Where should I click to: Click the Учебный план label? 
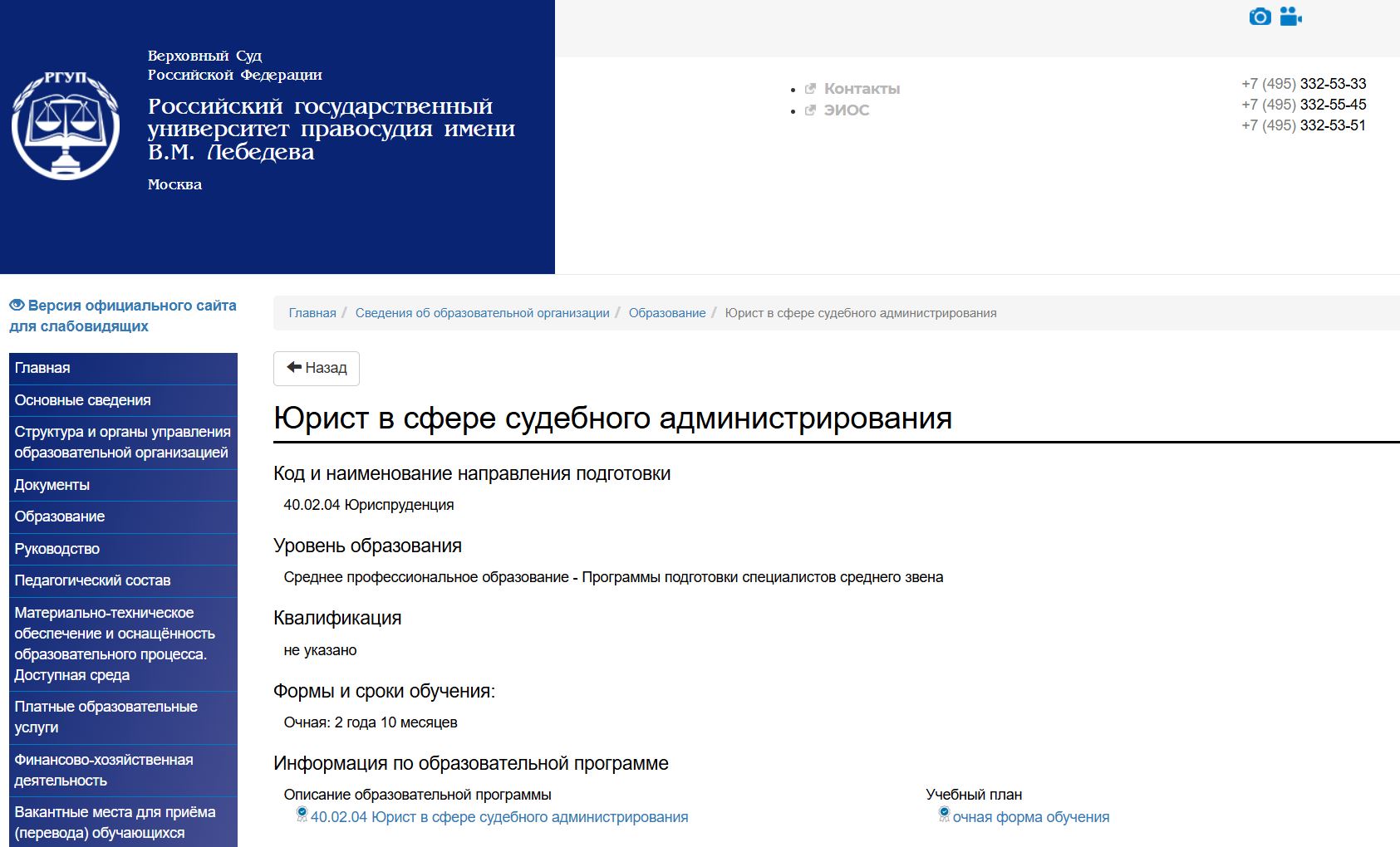click(x=974, y=795)
